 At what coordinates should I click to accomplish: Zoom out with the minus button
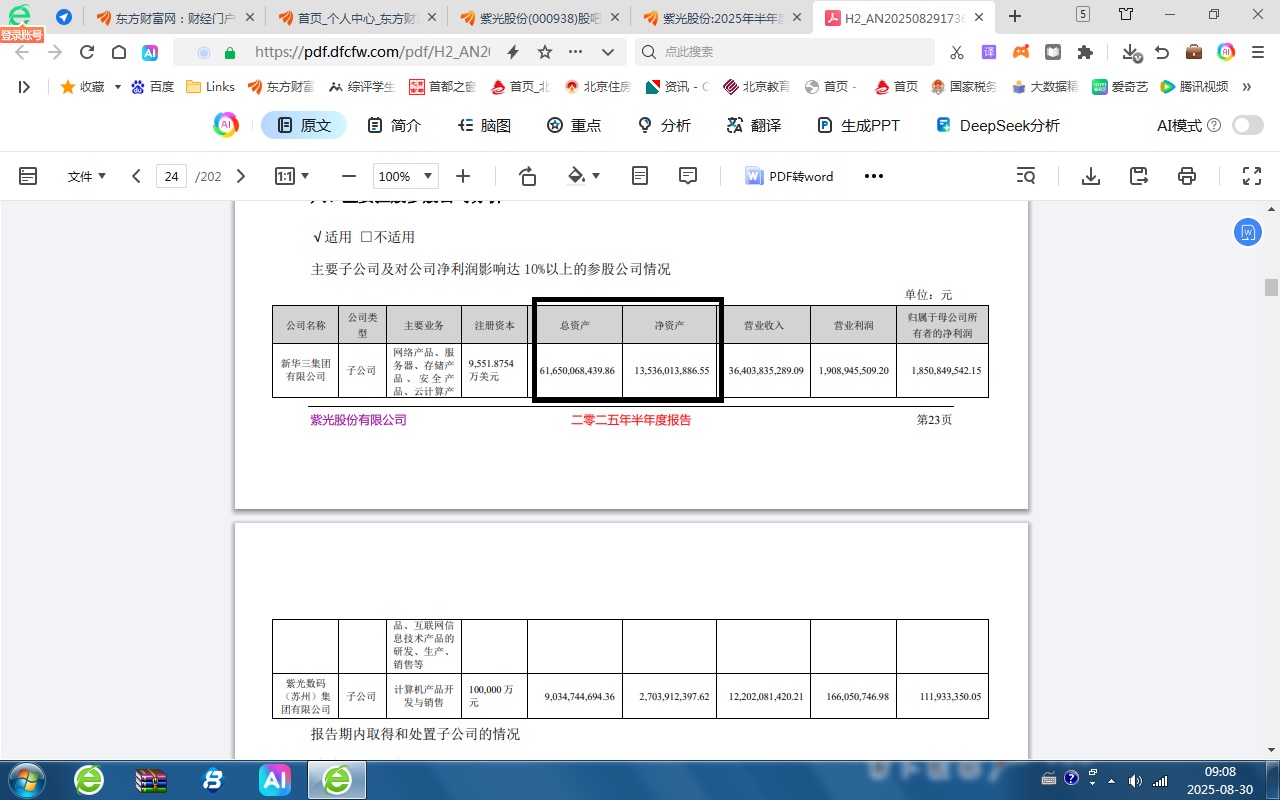(x=349, y=176)
